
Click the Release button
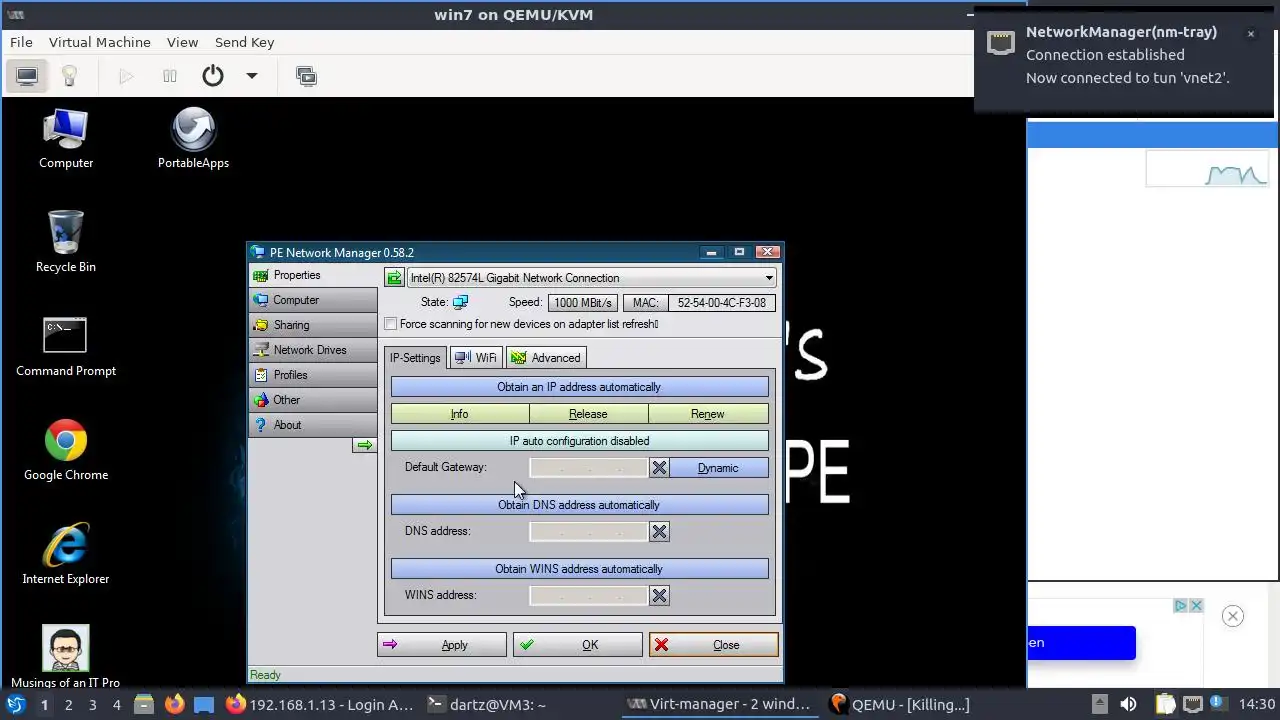[x=588, y=414]
